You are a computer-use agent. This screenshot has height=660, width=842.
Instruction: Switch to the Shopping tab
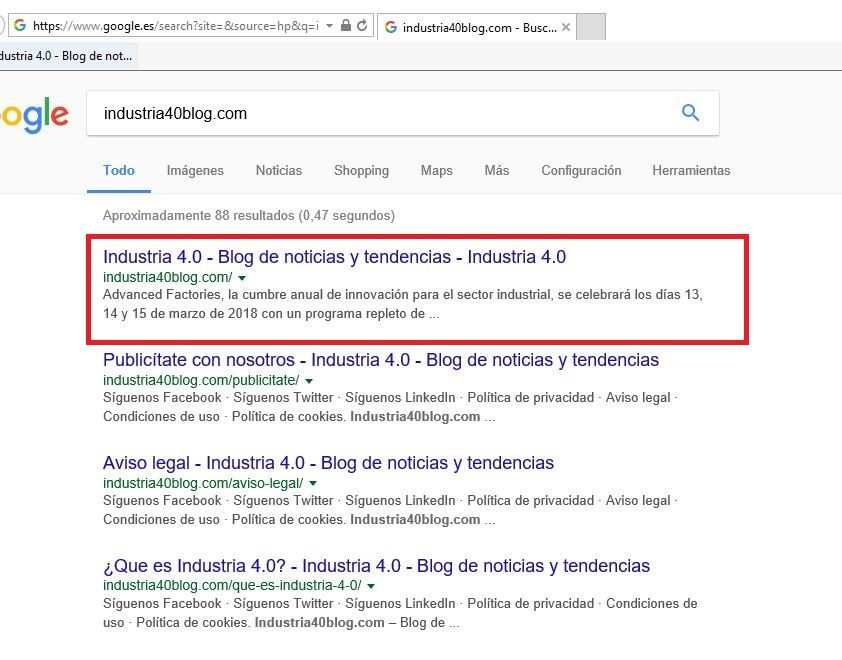click(x=361, y=170)
